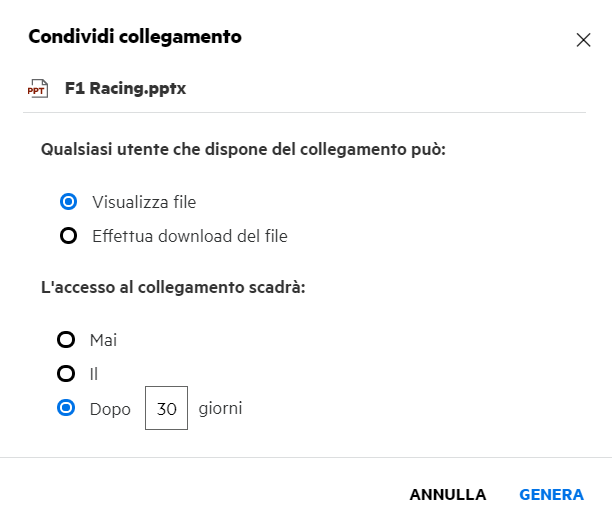Click the L'accesso al collegamento scadrà heading
The width and height of the screenshot is (612, 529).
coord(173,288)
